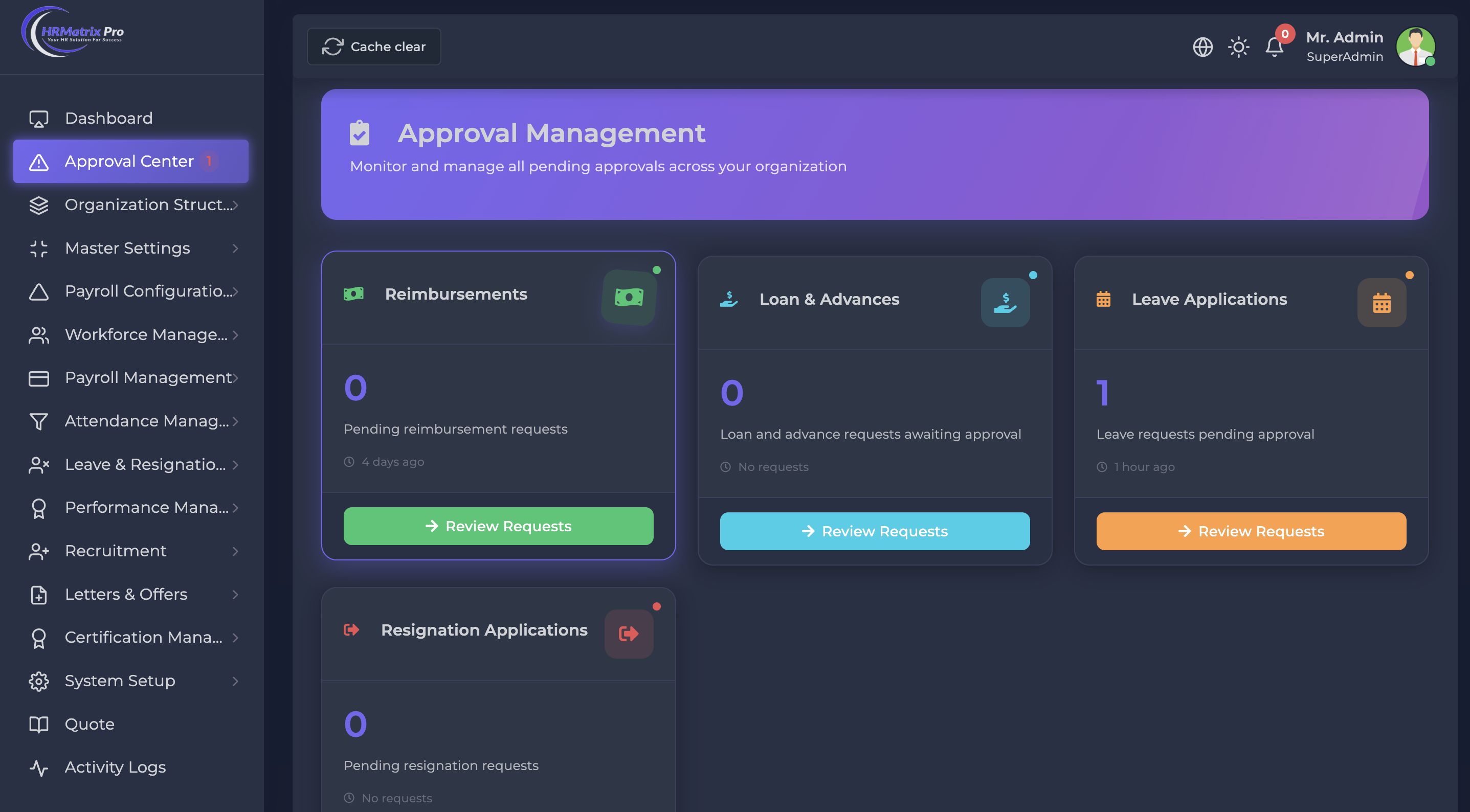Go to Activity Logs
Image resolution: width=1470 pixels, height=812 pixels.
[115, 767]
